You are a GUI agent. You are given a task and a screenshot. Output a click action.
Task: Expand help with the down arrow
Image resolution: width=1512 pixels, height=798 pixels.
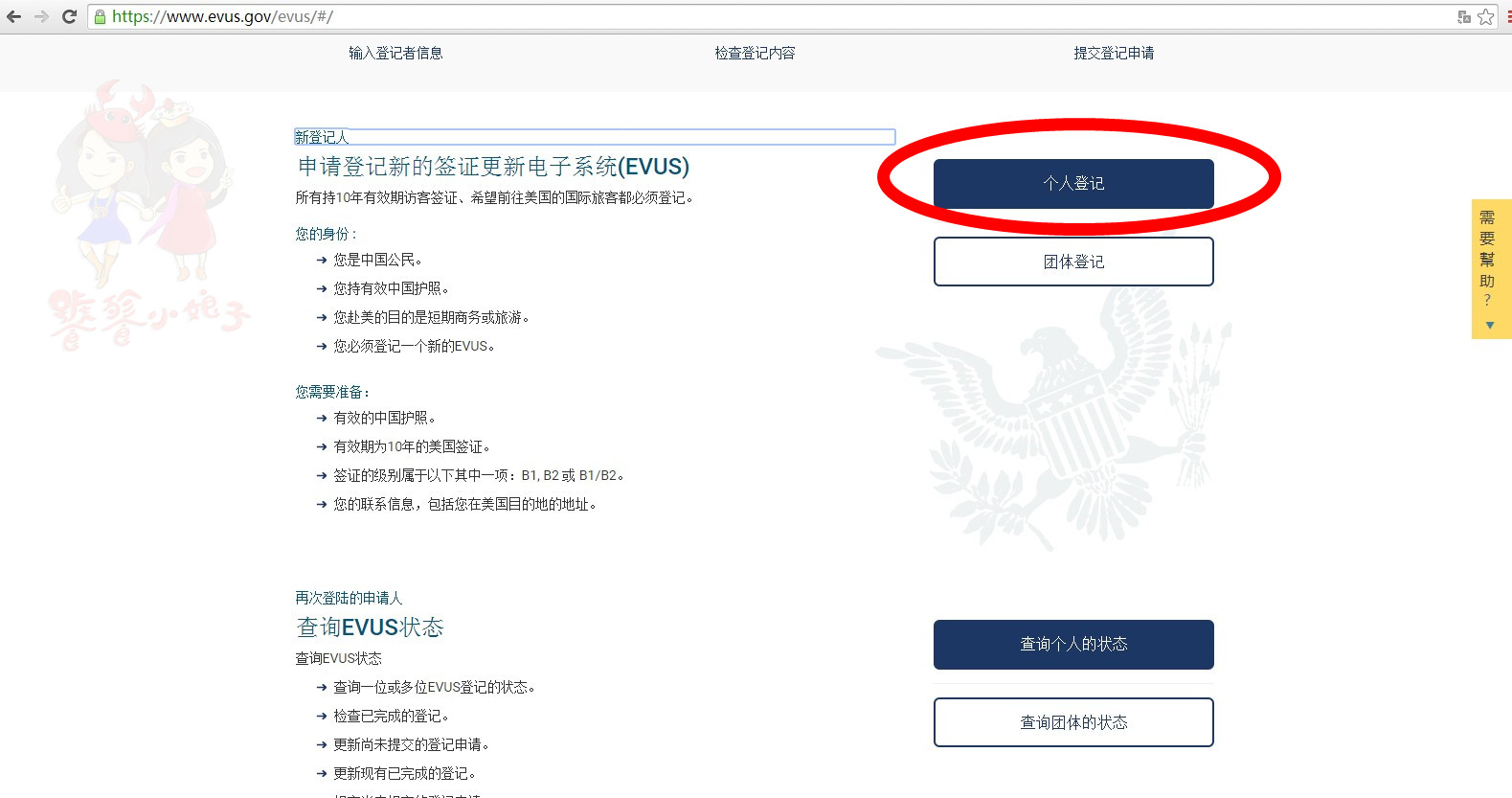point(1489,326)
